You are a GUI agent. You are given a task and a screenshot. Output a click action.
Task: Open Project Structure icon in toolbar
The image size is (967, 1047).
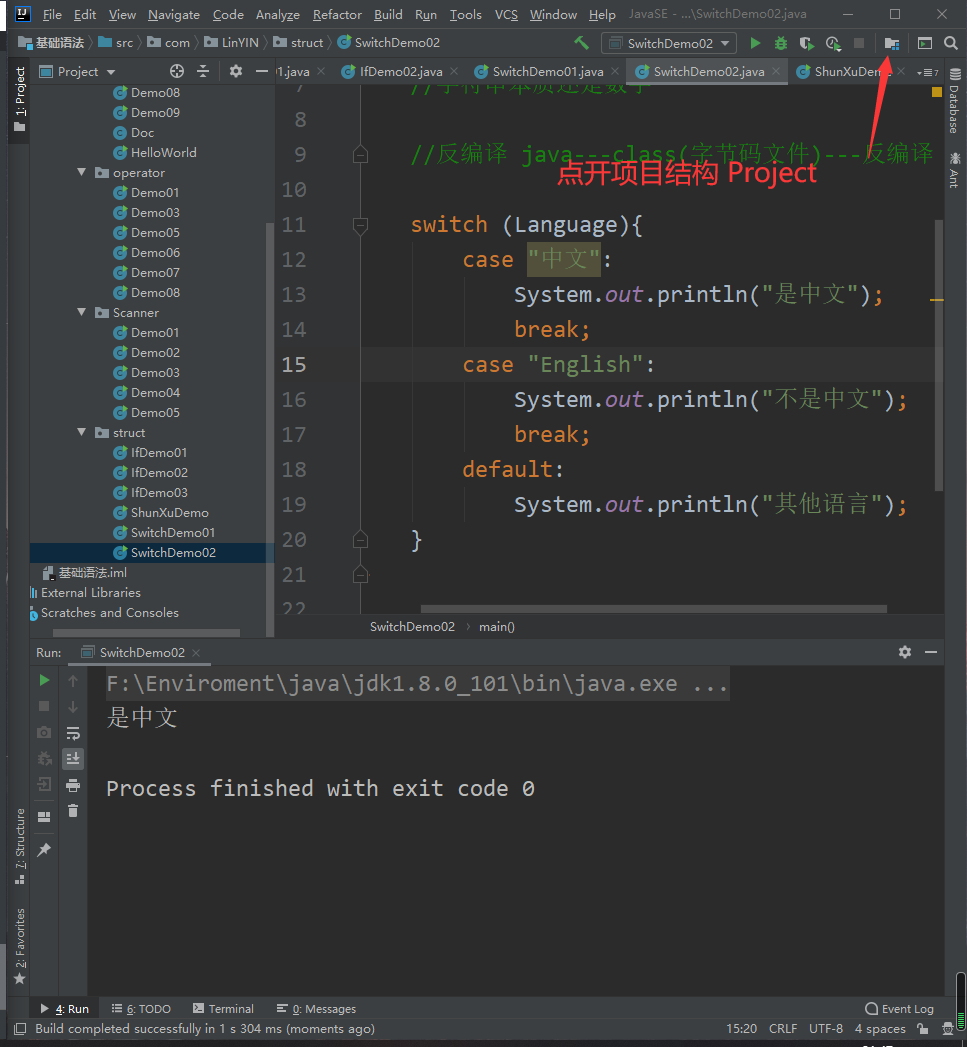pos(892,43)
